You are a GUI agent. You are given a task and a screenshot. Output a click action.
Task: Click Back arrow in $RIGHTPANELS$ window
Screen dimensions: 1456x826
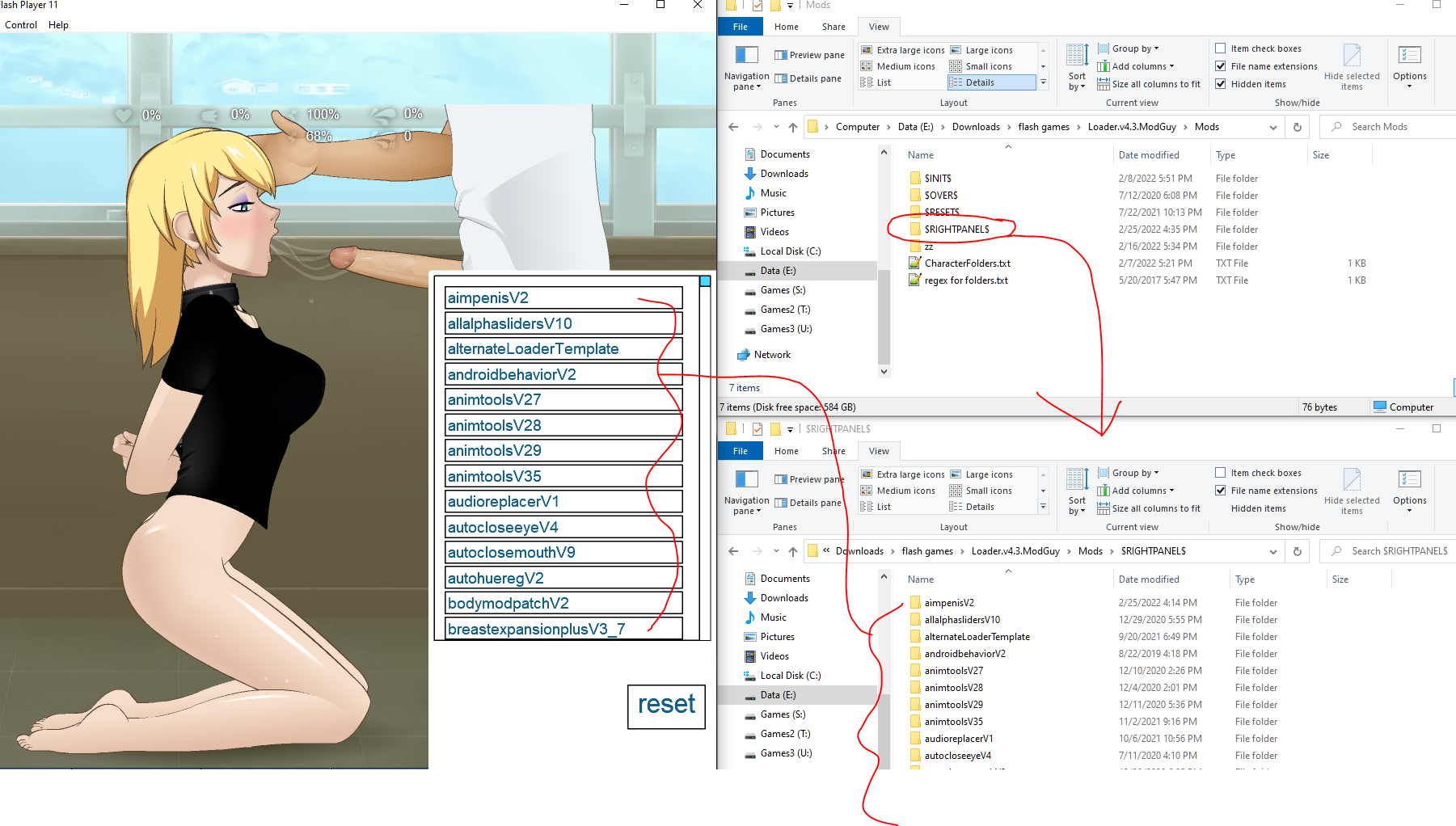coord(733,551)
